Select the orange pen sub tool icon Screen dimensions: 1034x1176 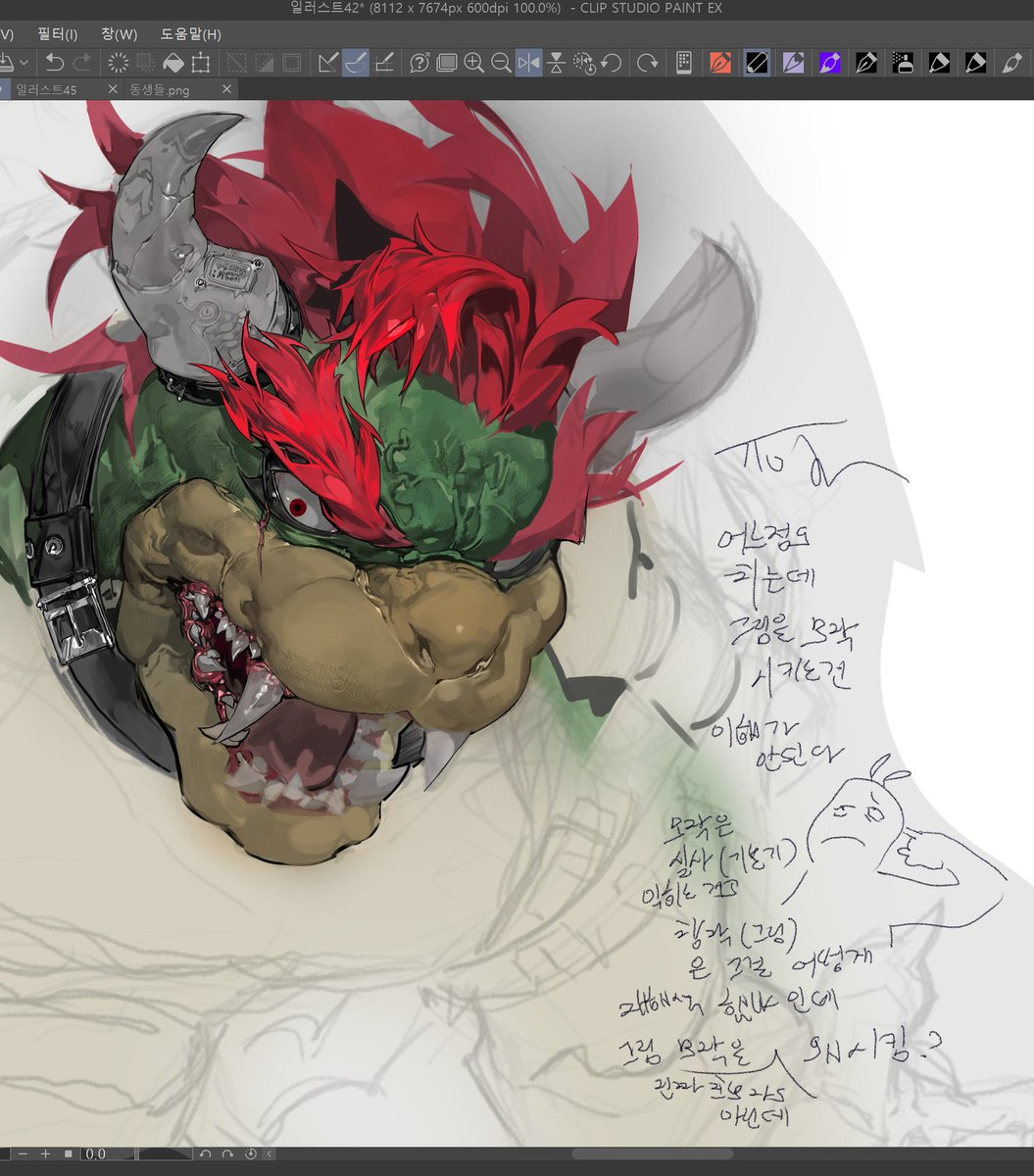pos(720,63)
